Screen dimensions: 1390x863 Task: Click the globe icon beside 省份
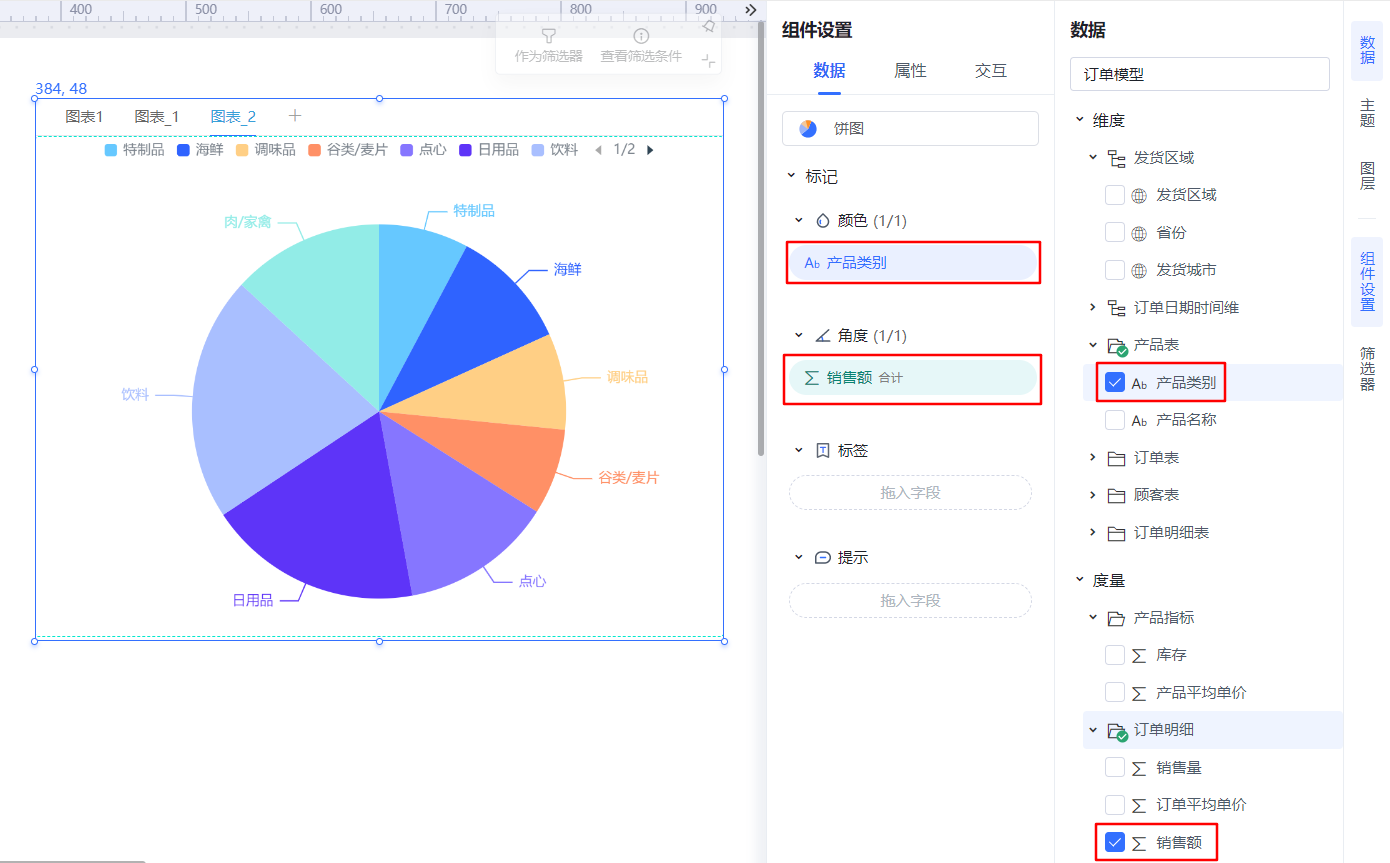1139,233
